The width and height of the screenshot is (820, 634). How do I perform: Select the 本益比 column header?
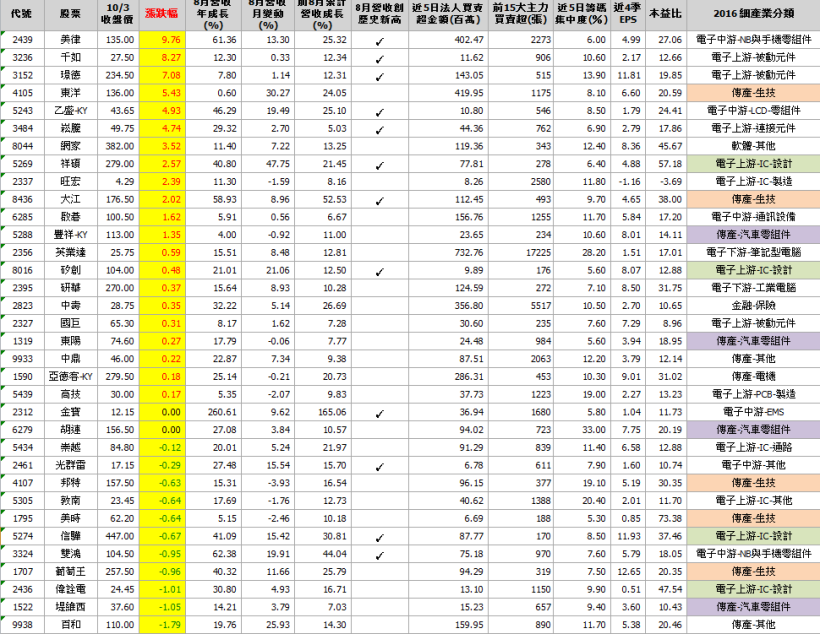pyautogui.click(x=666, y=14)
